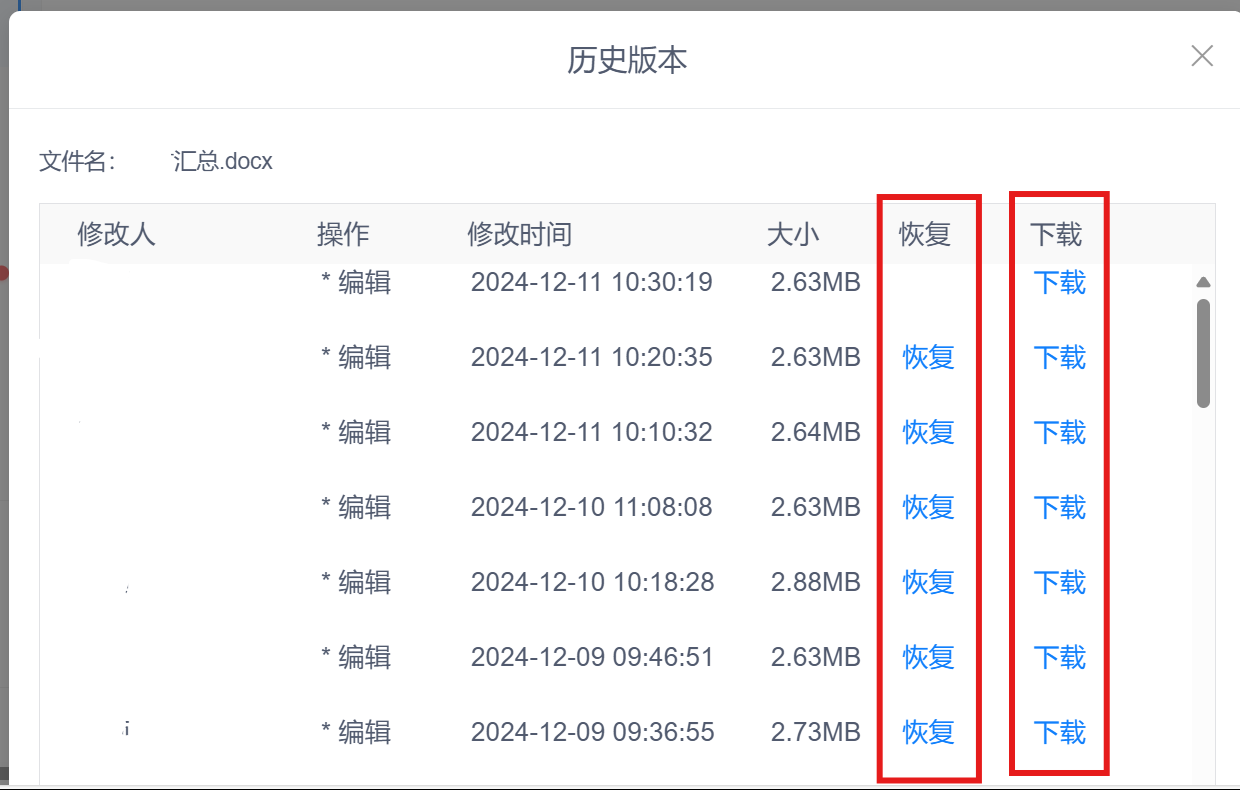Viewport: 1240px width, 790px height.
Task: Download the 2.73MB version from 2024-12-09
Action: click(x=1058, y=733)
